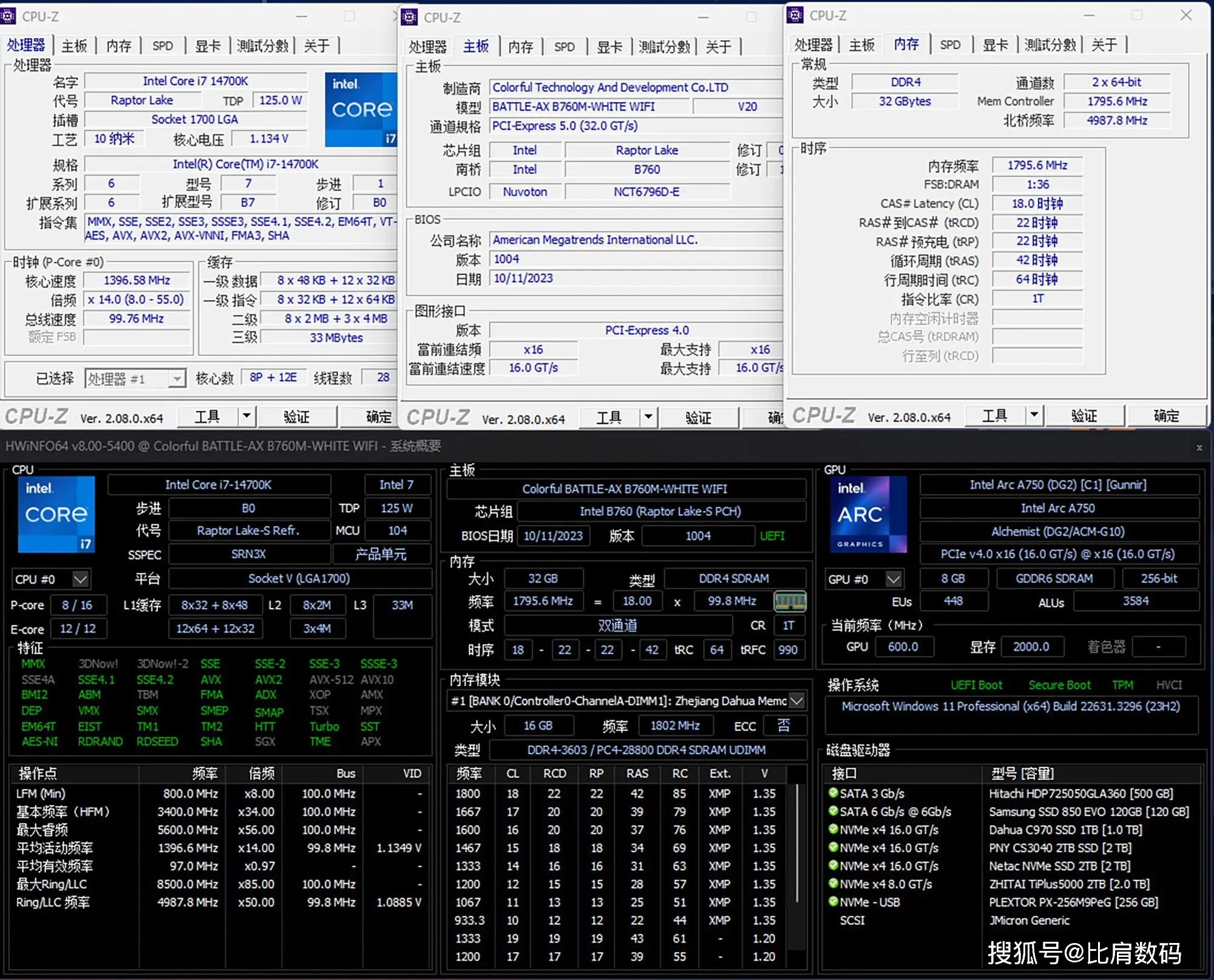Open the 处理器 #1 selection dropdown
This screenshot has height=980, width=1214.
pyautogui.click(x=176, y=379)
